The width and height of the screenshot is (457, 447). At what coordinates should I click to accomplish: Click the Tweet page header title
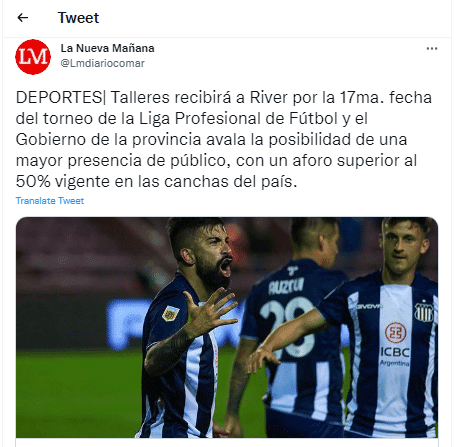click(x=78, y=18)
